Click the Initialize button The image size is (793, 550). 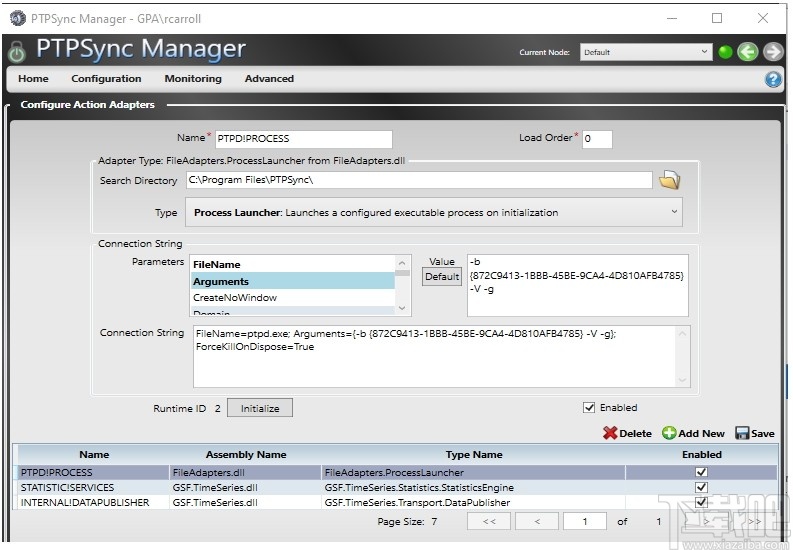click(260, 408)
